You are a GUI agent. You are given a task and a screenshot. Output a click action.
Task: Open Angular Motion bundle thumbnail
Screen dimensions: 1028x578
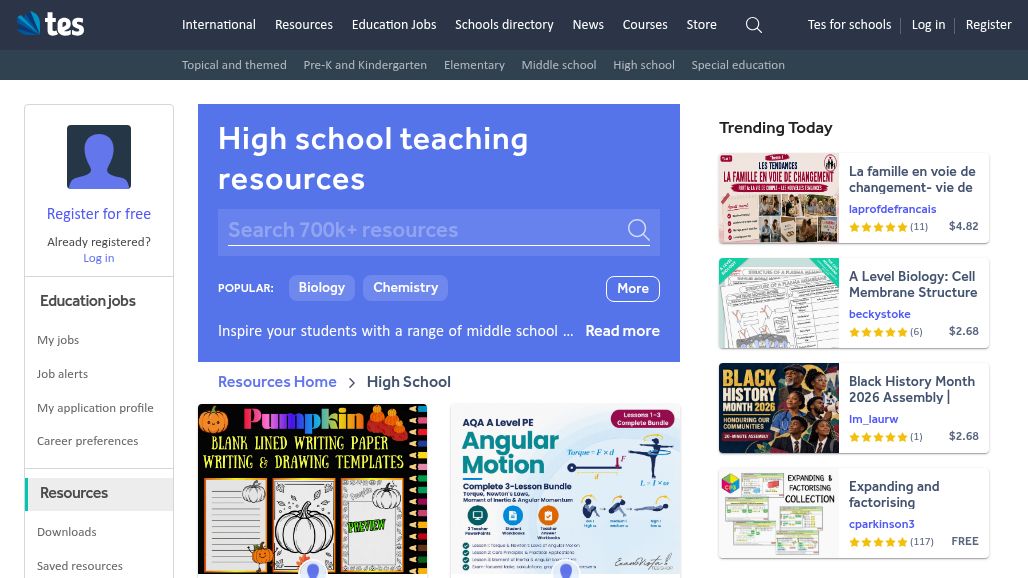pyautogui.click(x=565, y=489)
